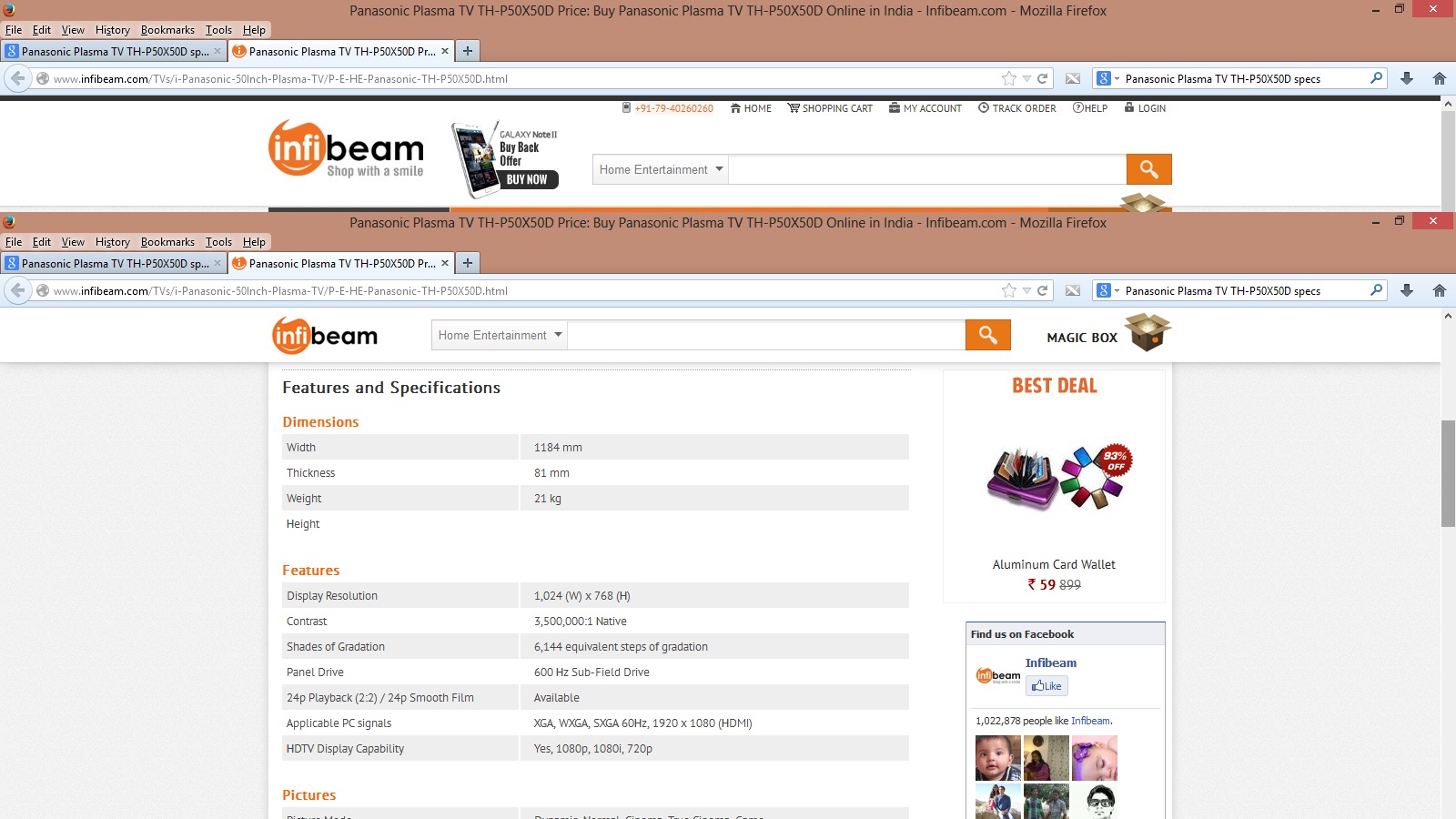Screen dimensions: 1456x819
Task: Click the LOGIN link
Action: [x=1145, y=108]
